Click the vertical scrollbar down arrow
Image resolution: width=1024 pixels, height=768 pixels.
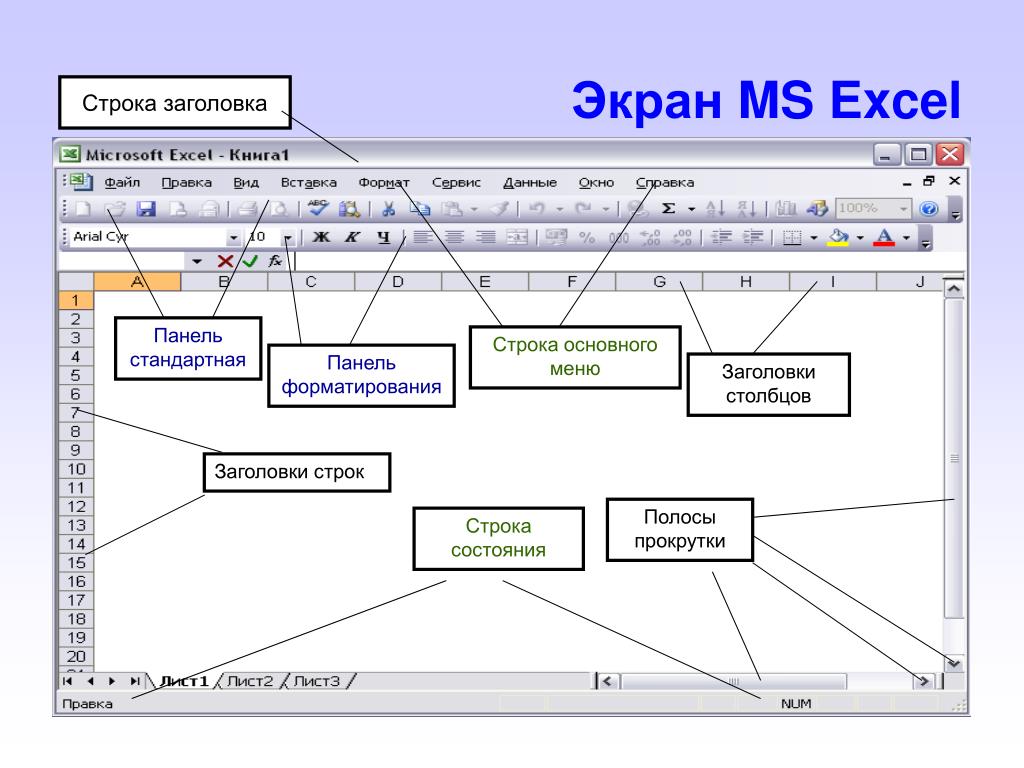pyautogui.click(x=954, y=664)
